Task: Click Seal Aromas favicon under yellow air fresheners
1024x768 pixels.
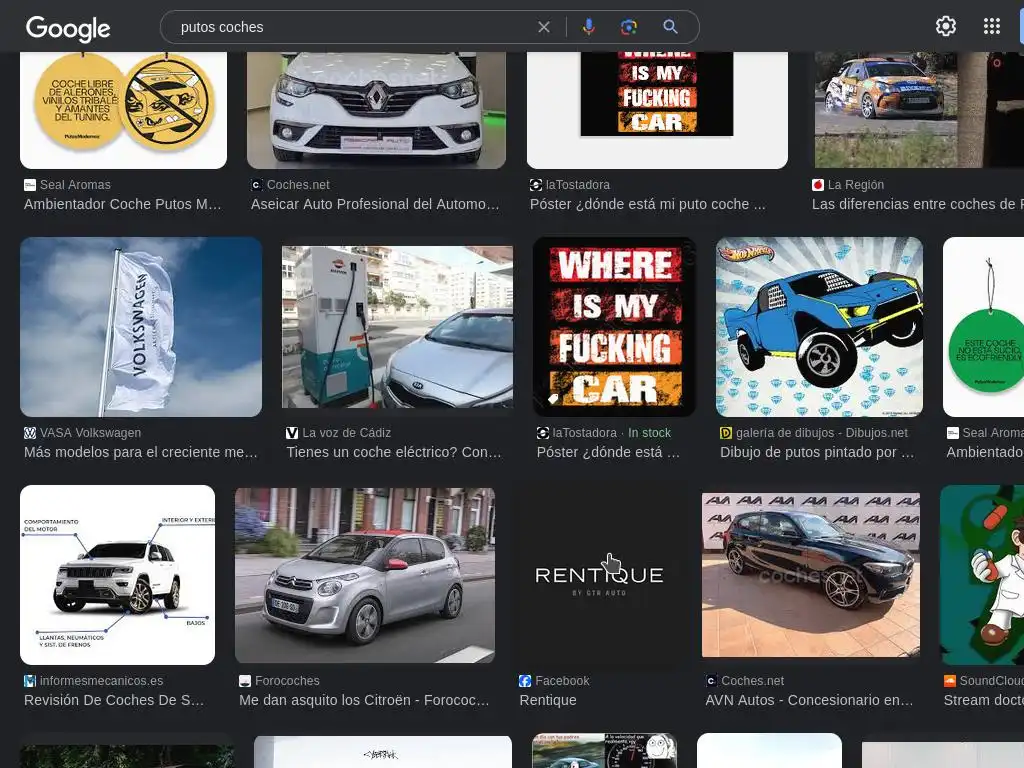Action: [30, 185]
